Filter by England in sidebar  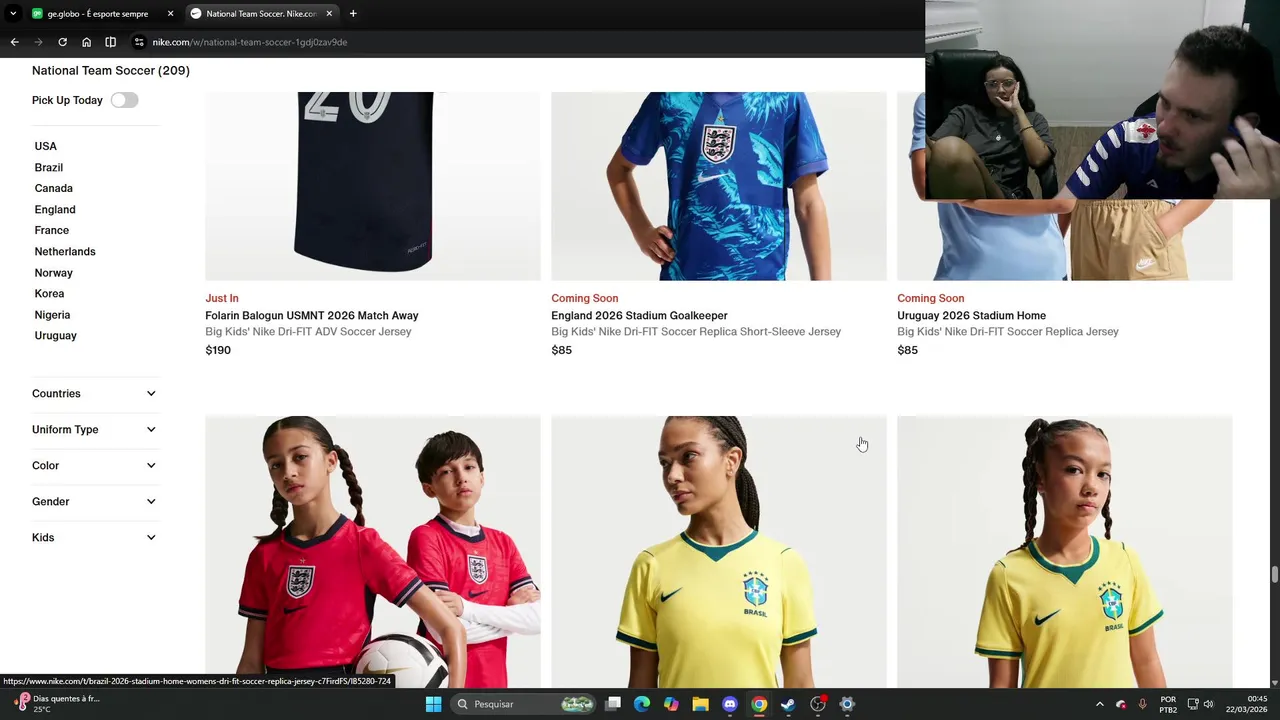[x=55, y=209]
